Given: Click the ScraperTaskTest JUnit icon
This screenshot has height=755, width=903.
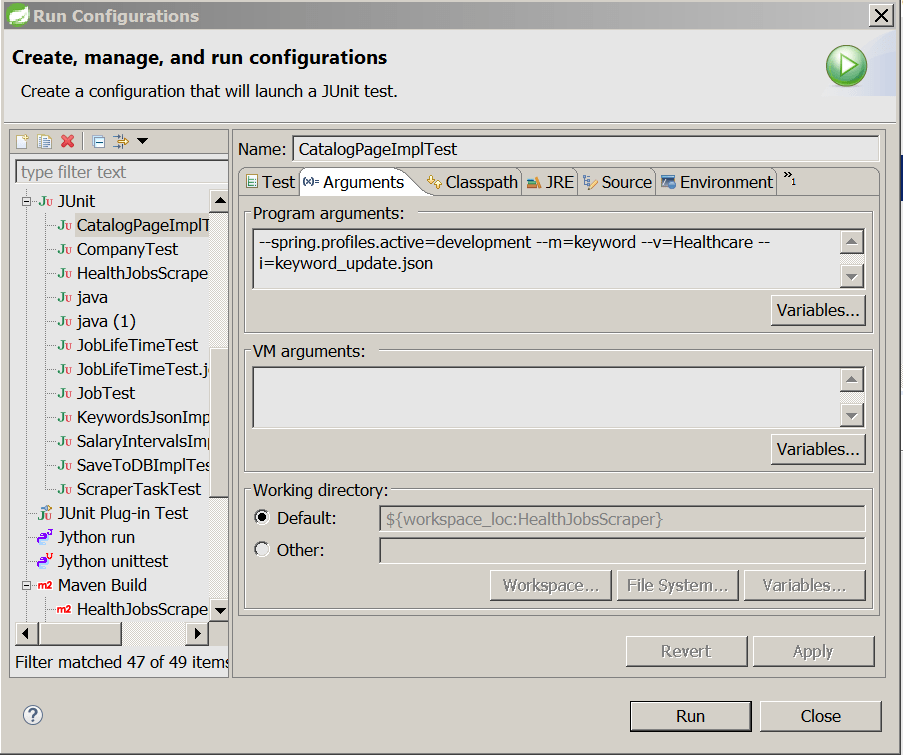Looking at the screenshot, I should (64, 490).
